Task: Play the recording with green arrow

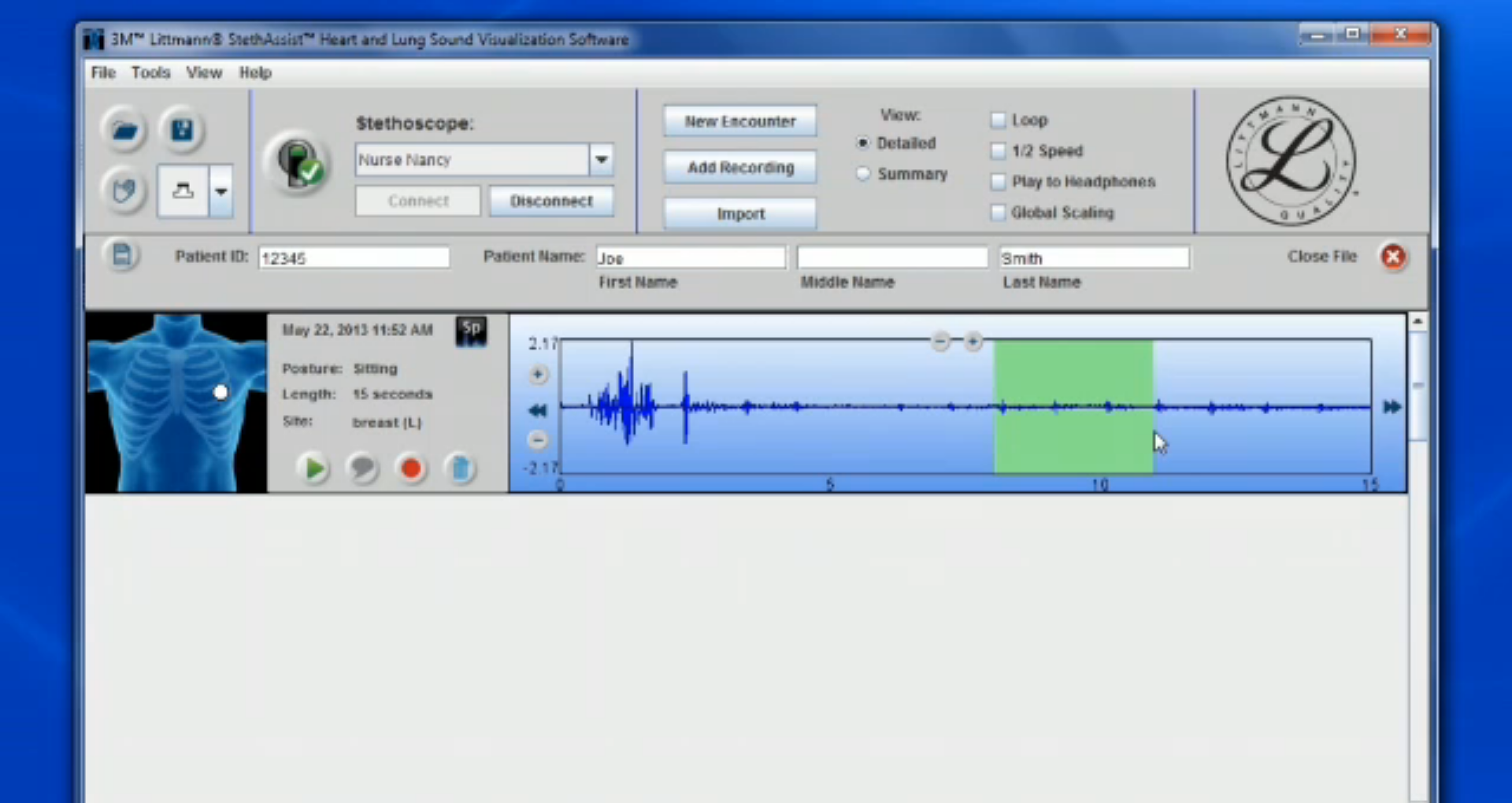Action: coord(314,468)
